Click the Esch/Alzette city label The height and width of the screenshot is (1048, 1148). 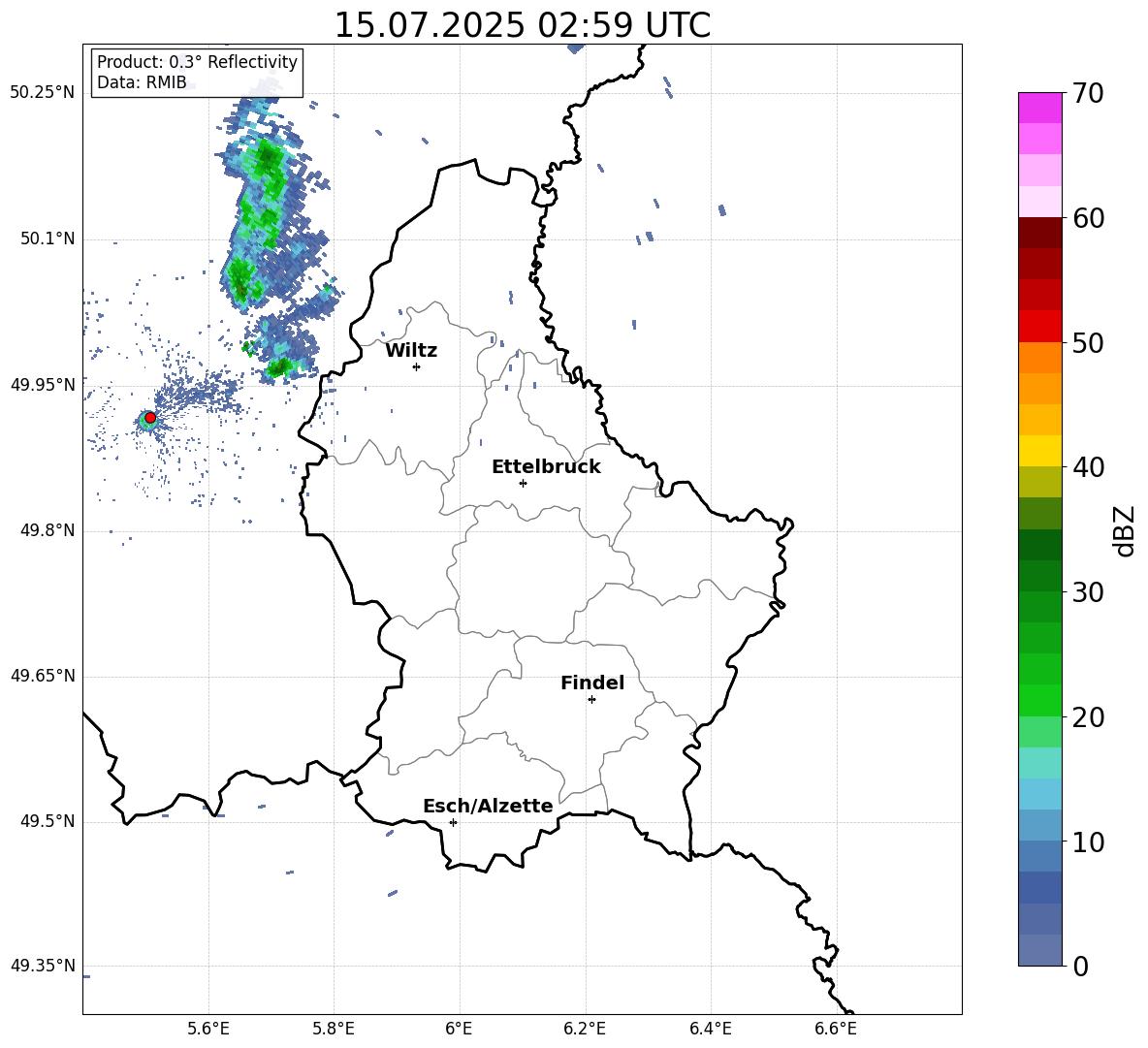(x=488, y=806)
